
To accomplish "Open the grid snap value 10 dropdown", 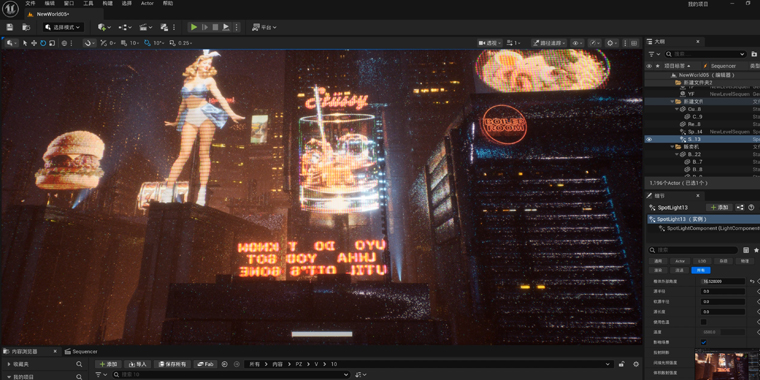I will (134, 43).
